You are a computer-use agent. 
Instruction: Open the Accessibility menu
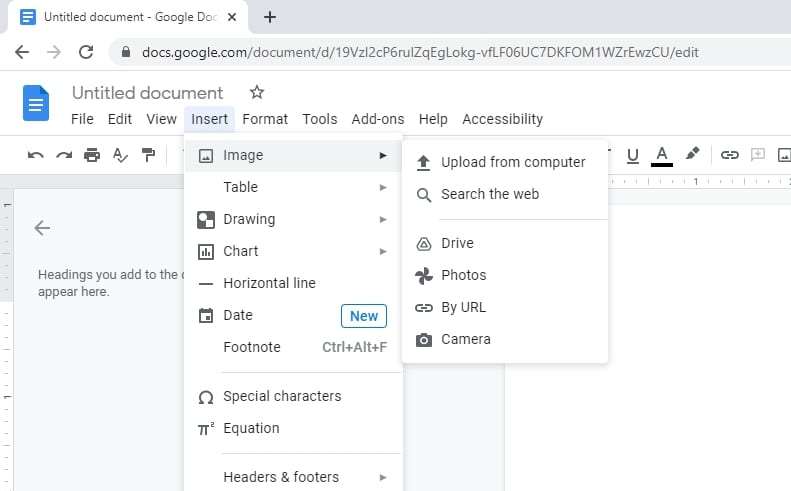point(502,119)
